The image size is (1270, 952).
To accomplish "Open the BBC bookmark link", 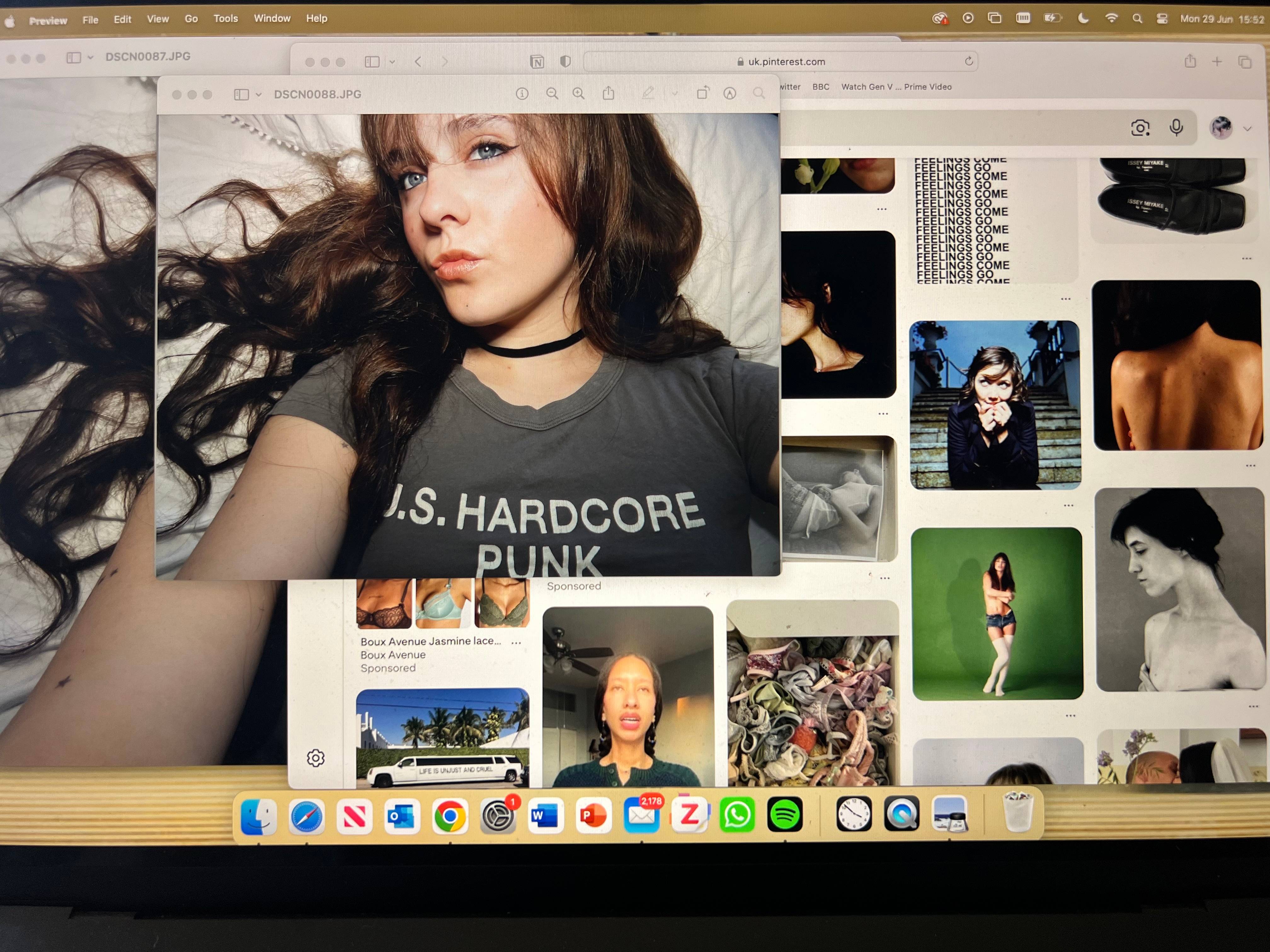I will tap(821, 87).
